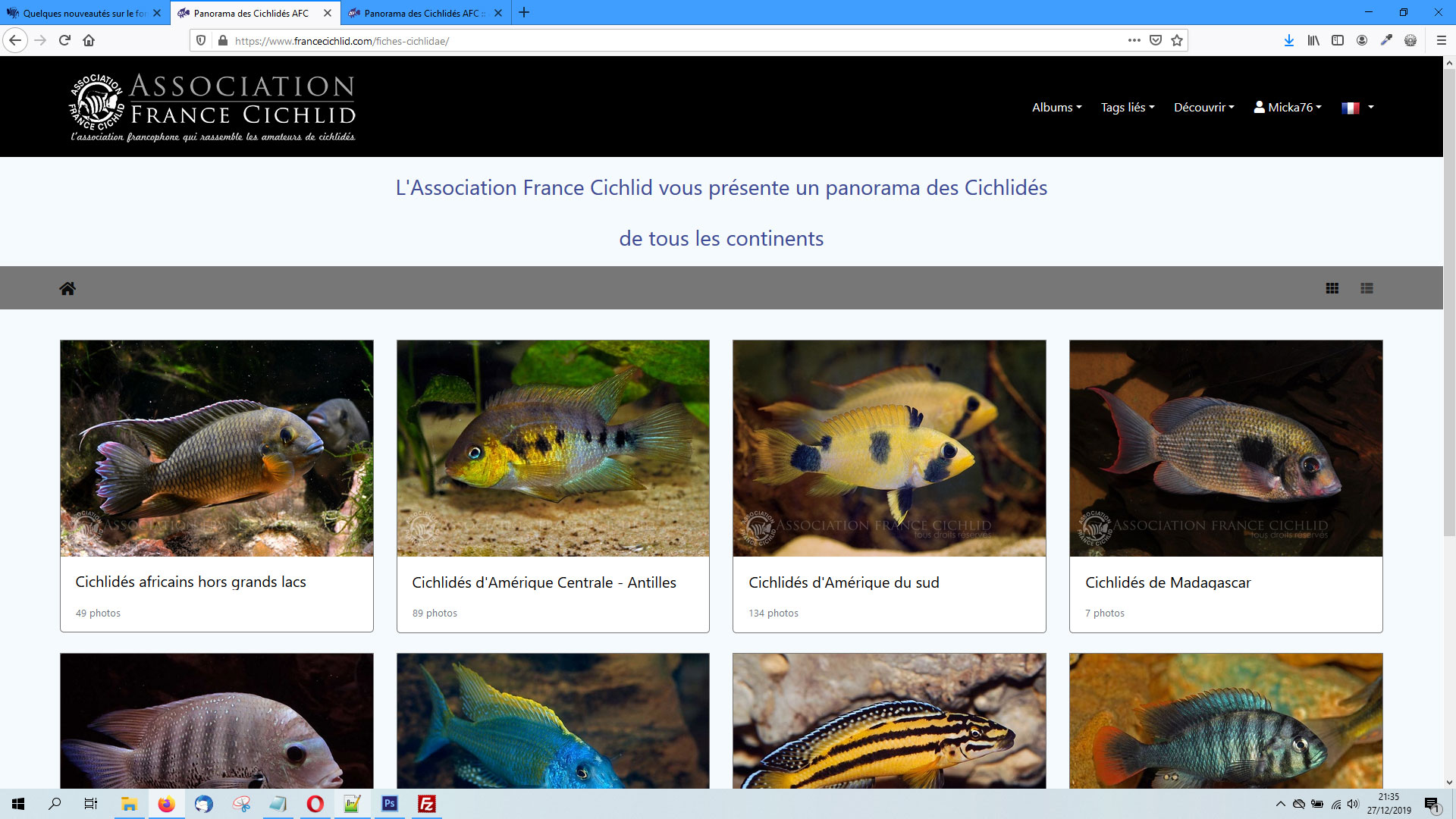Viewport: 1456px width, 819px height.
Task: Click the Association France Cichlid logo
Action: click(212, 107)
